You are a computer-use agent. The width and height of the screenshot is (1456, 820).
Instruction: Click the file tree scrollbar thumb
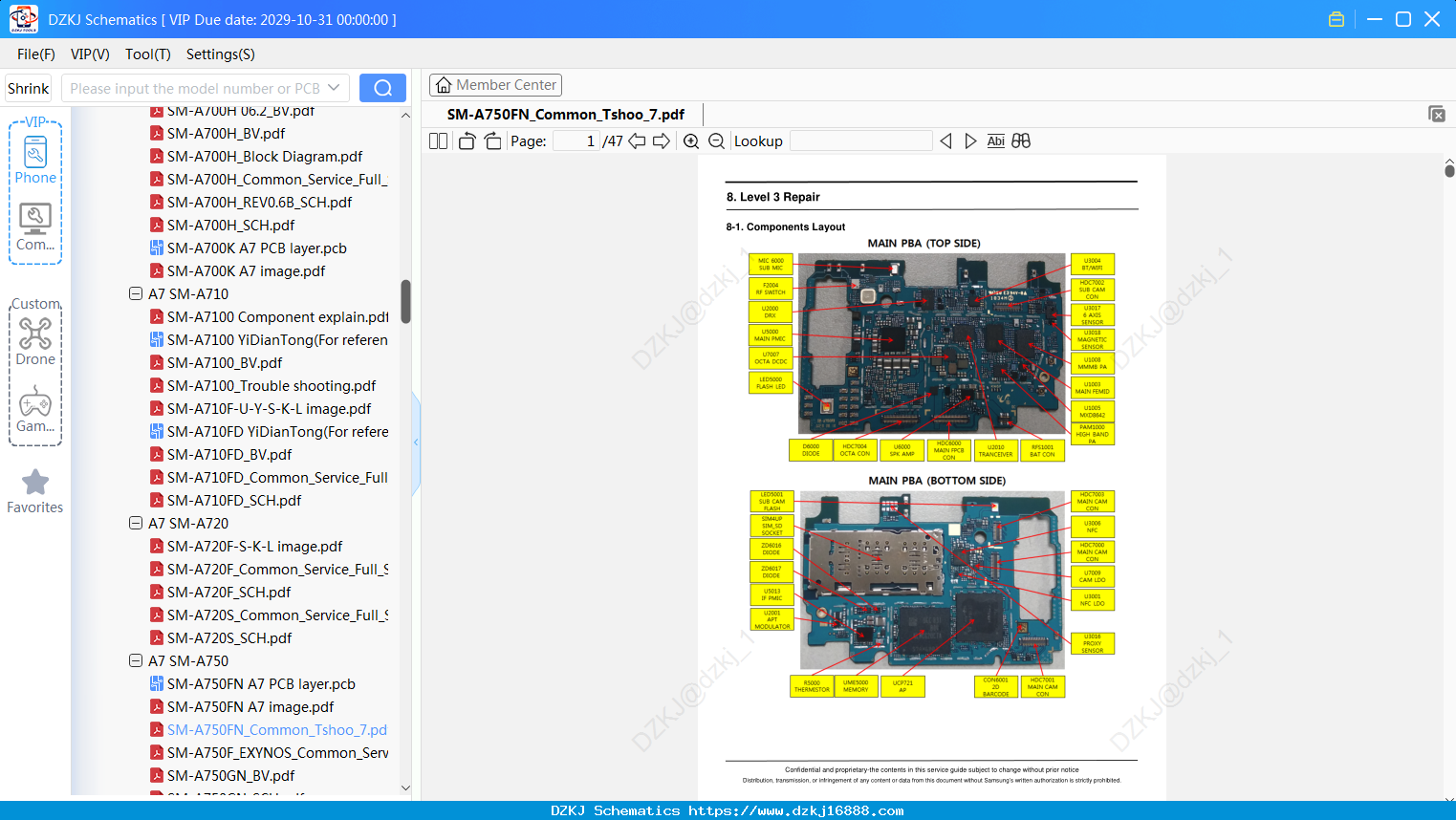(405, 301)
